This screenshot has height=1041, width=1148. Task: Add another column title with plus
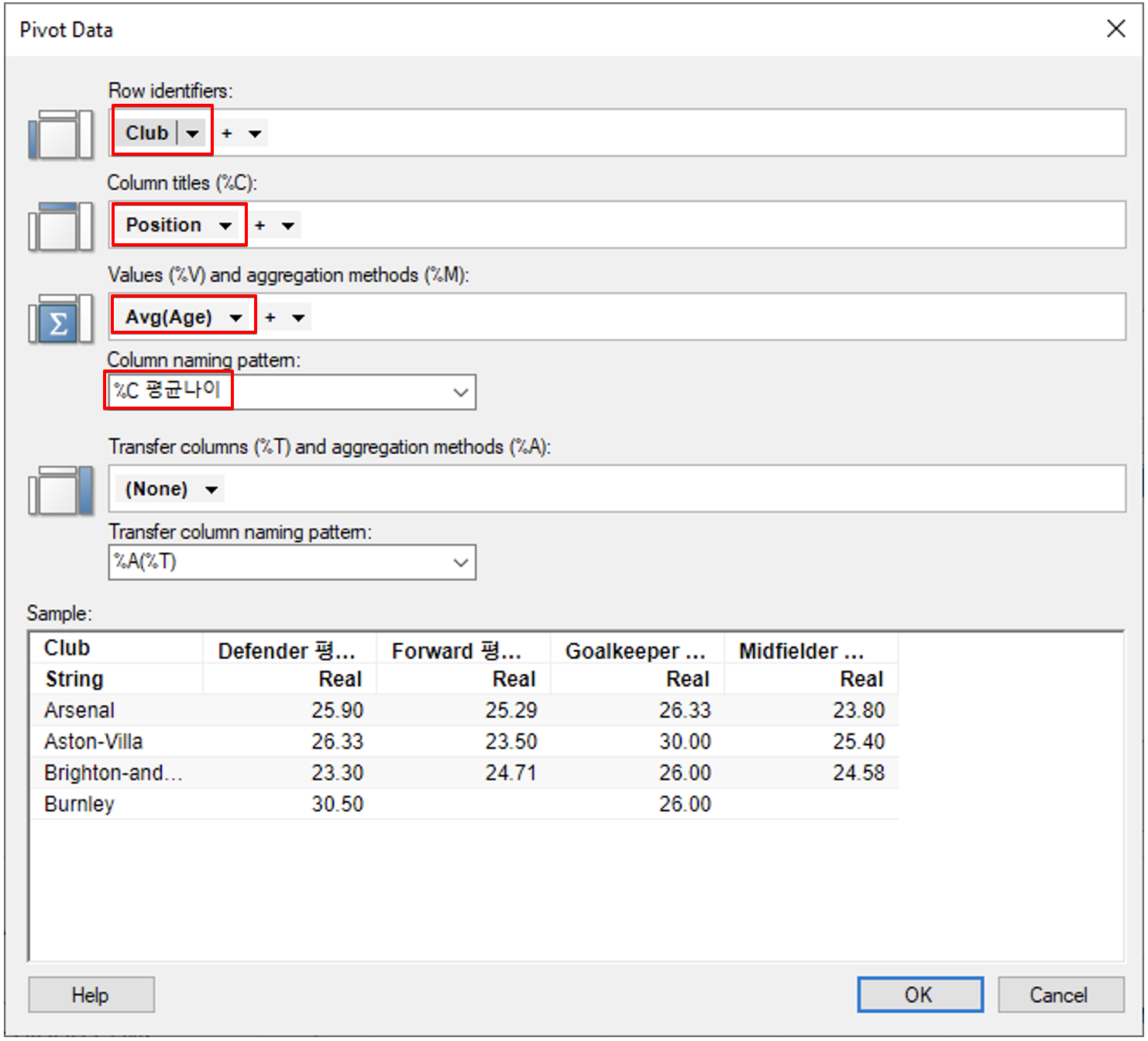(260, 226)
